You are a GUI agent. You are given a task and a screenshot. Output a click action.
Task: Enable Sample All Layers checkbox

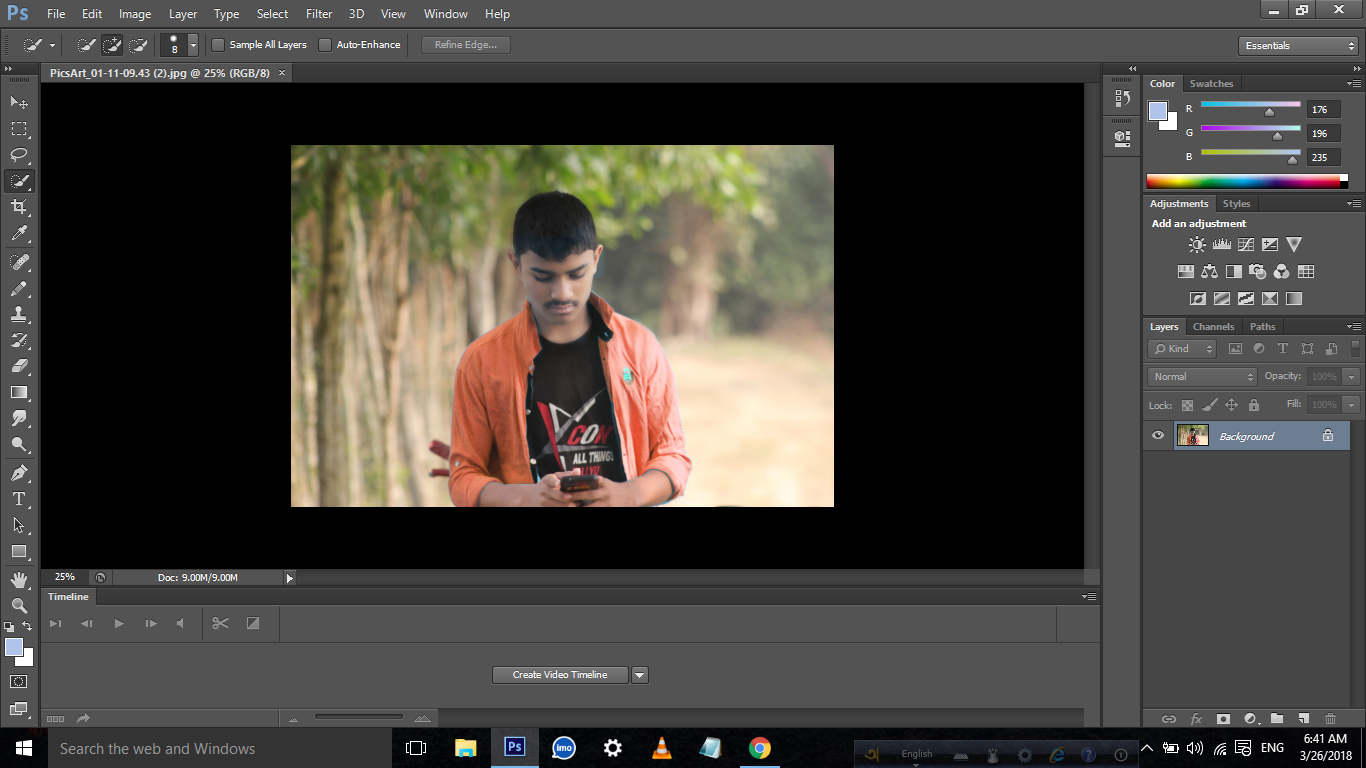click(x=218, y=45)
